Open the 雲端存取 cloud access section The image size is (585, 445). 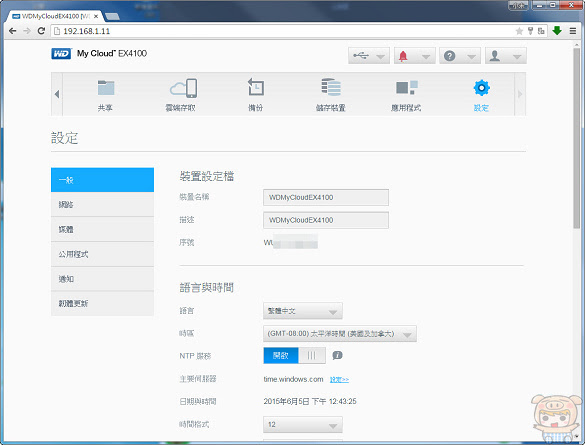coord(181,95)
